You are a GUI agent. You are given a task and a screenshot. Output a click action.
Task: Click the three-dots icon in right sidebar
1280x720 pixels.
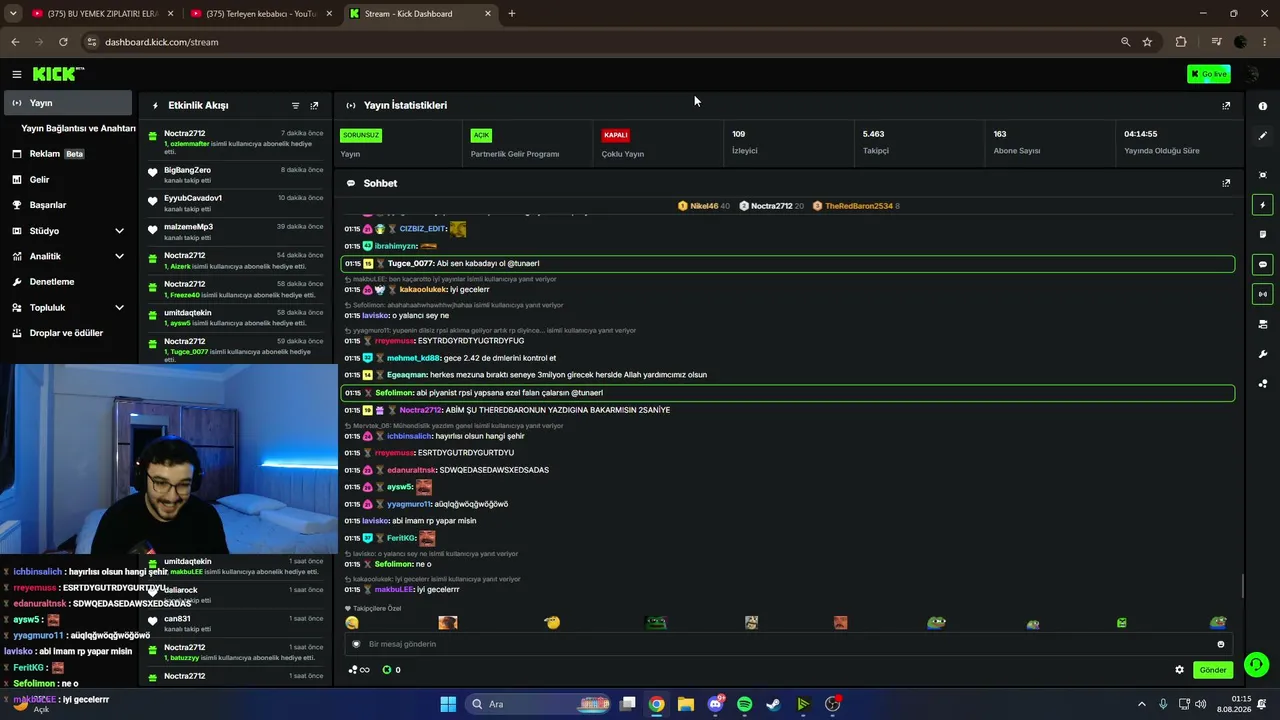(x=1263, y=383)
